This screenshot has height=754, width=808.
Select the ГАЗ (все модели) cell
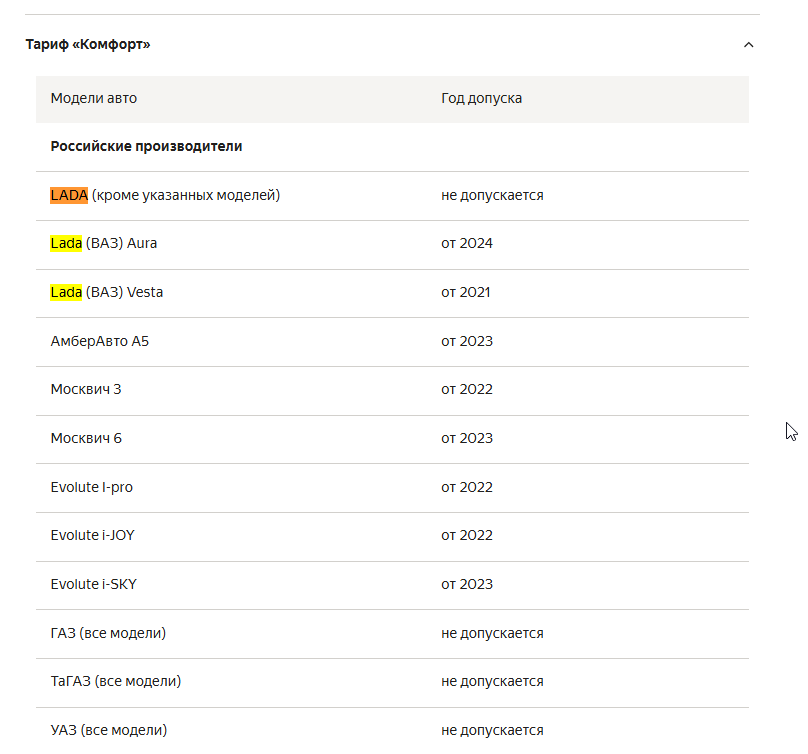[x=108, y=633]
